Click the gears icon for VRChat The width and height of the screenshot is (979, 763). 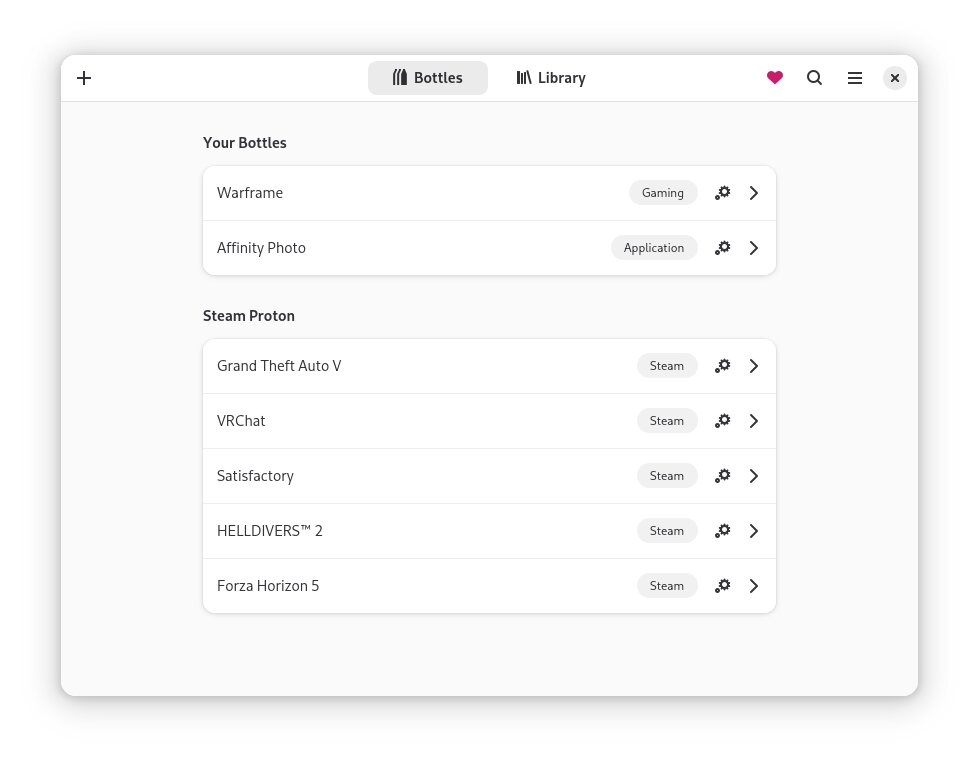click(722, 421)
